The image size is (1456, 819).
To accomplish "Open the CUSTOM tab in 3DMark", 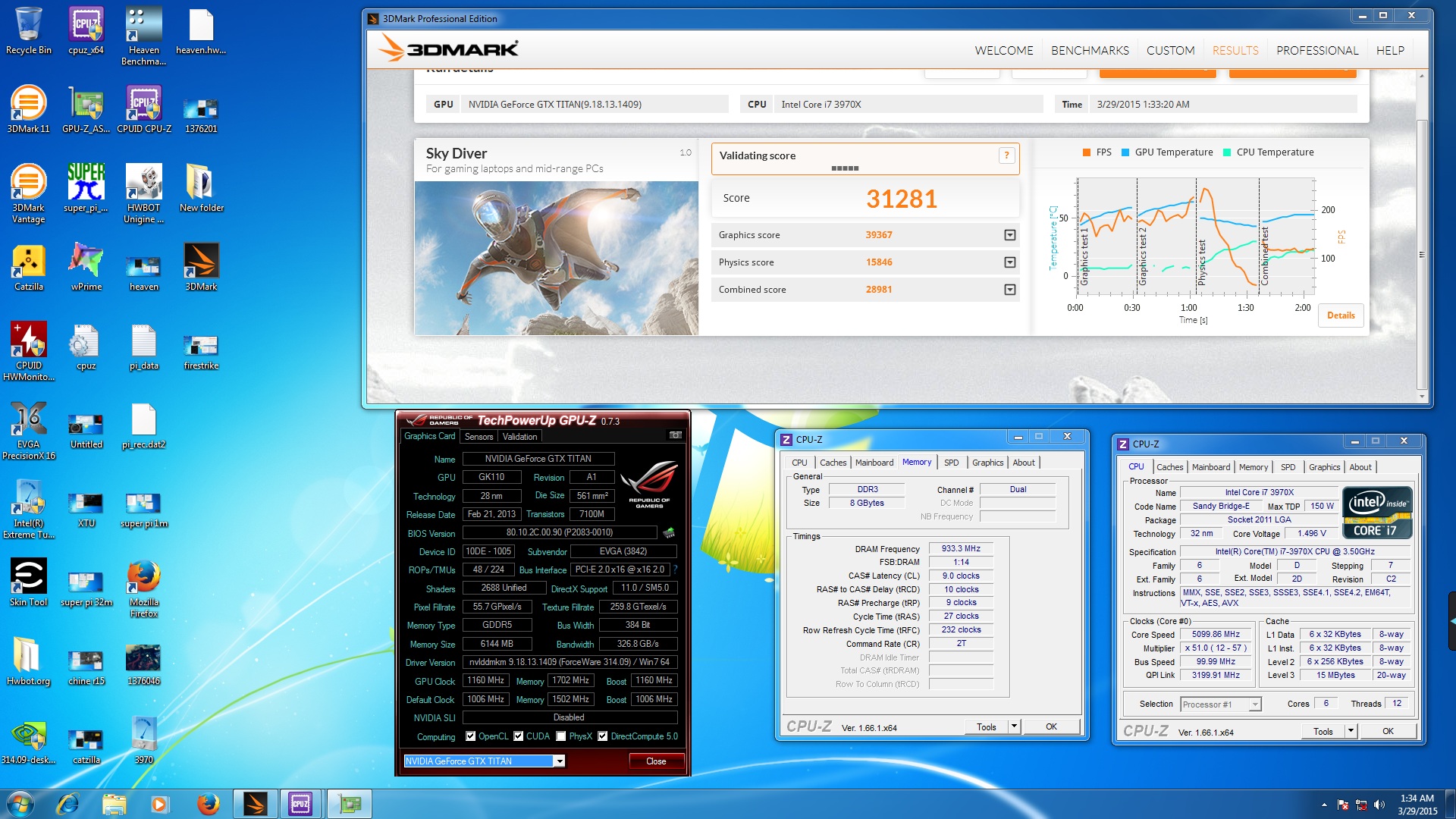I will pos(1170,50).
